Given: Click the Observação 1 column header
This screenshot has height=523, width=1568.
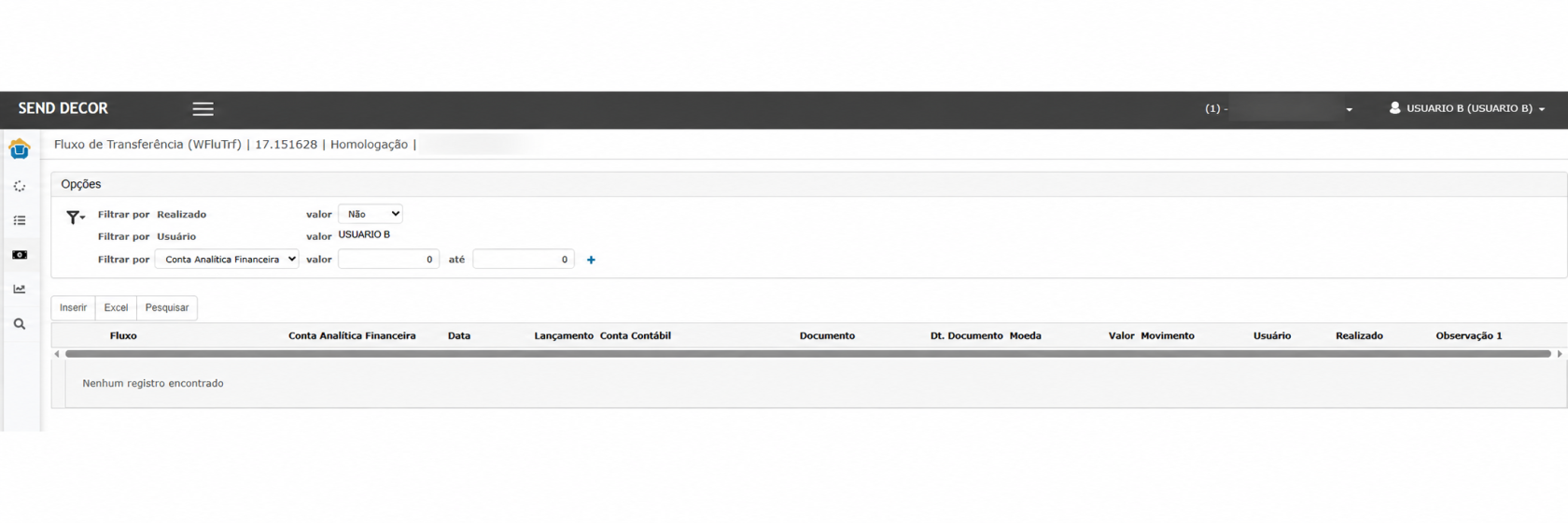Looking at the screenshot, I should click(x=1469, y=335).
